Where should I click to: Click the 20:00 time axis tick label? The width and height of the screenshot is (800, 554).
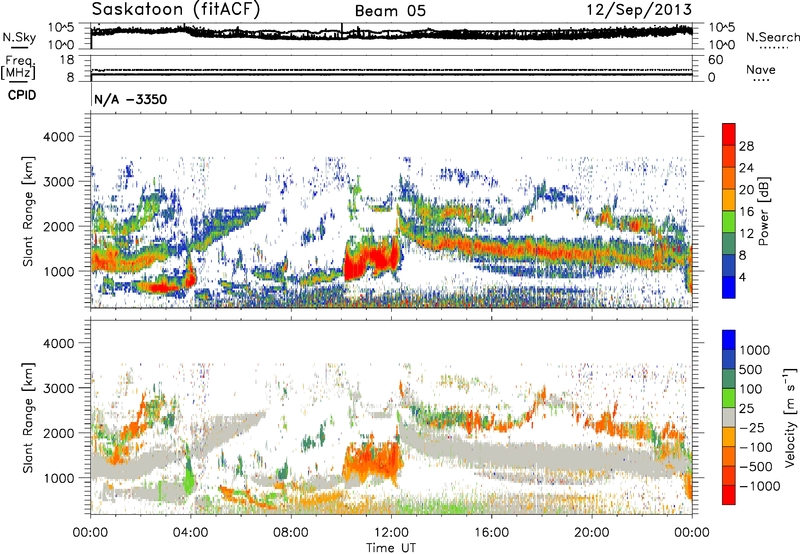(x=592, y=533)
